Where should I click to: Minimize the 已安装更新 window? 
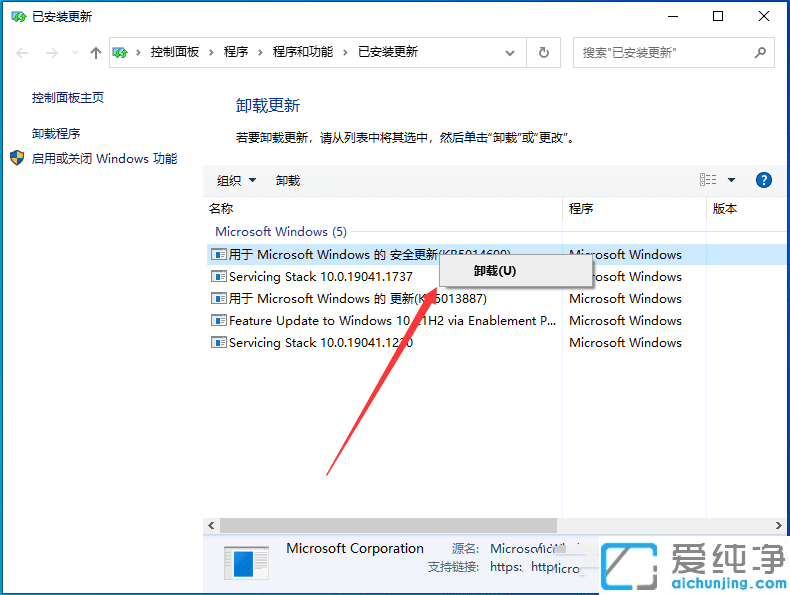pyautogui.click(x=673, y=17)
